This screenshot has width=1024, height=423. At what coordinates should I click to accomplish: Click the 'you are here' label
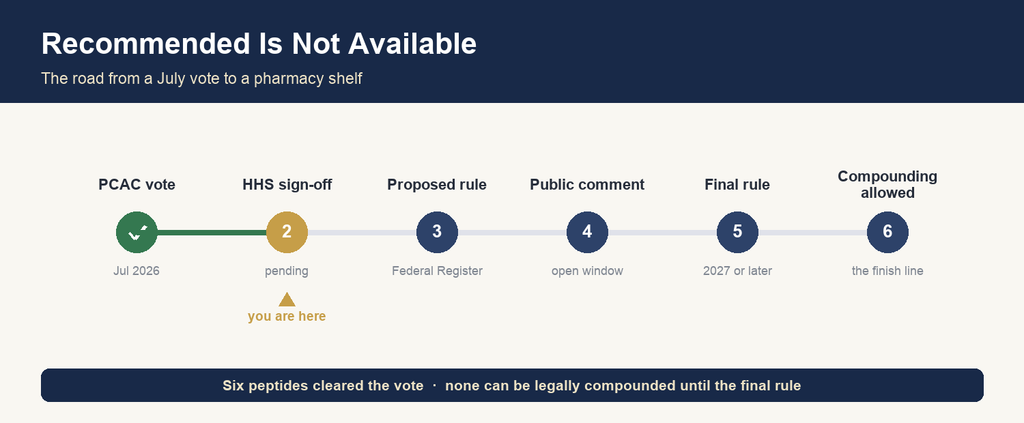pos(287,317)
